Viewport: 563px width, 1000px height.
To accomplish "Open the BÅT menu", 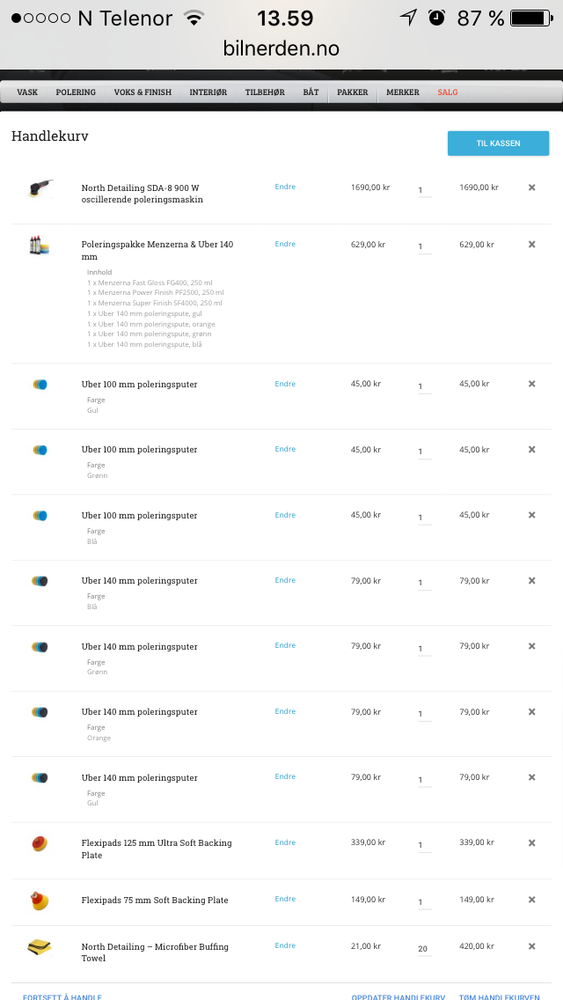I will [x=311, y=92].
